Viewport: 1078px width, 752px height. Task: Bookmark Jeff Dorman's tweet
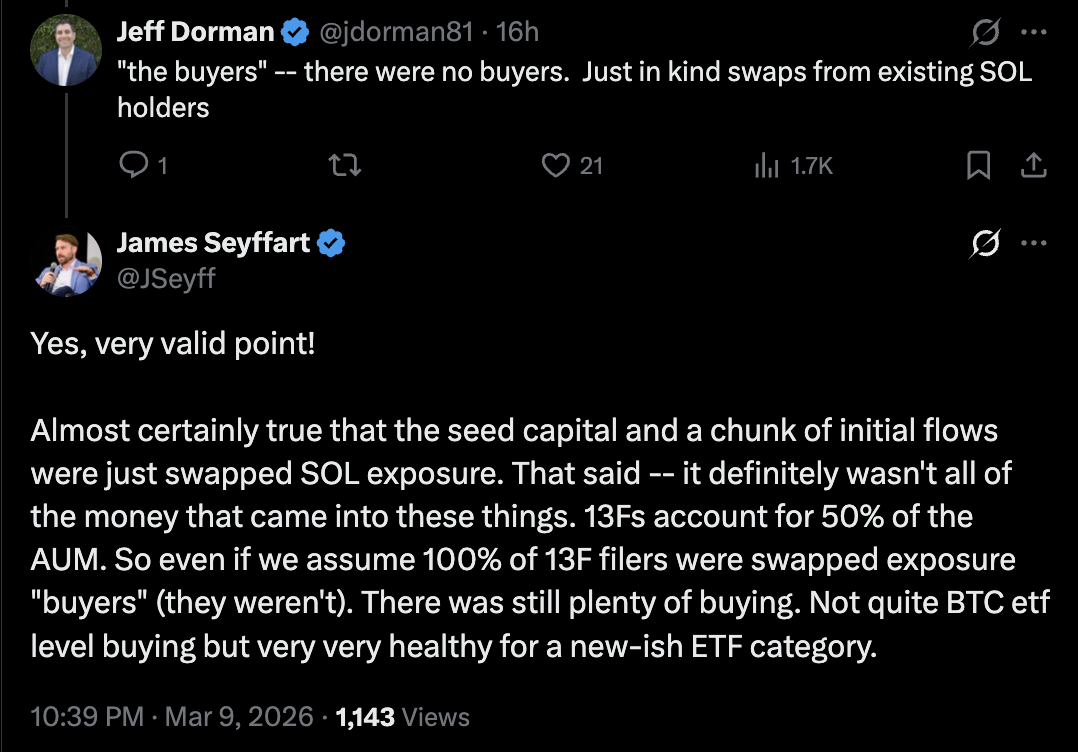click(978, 166)
